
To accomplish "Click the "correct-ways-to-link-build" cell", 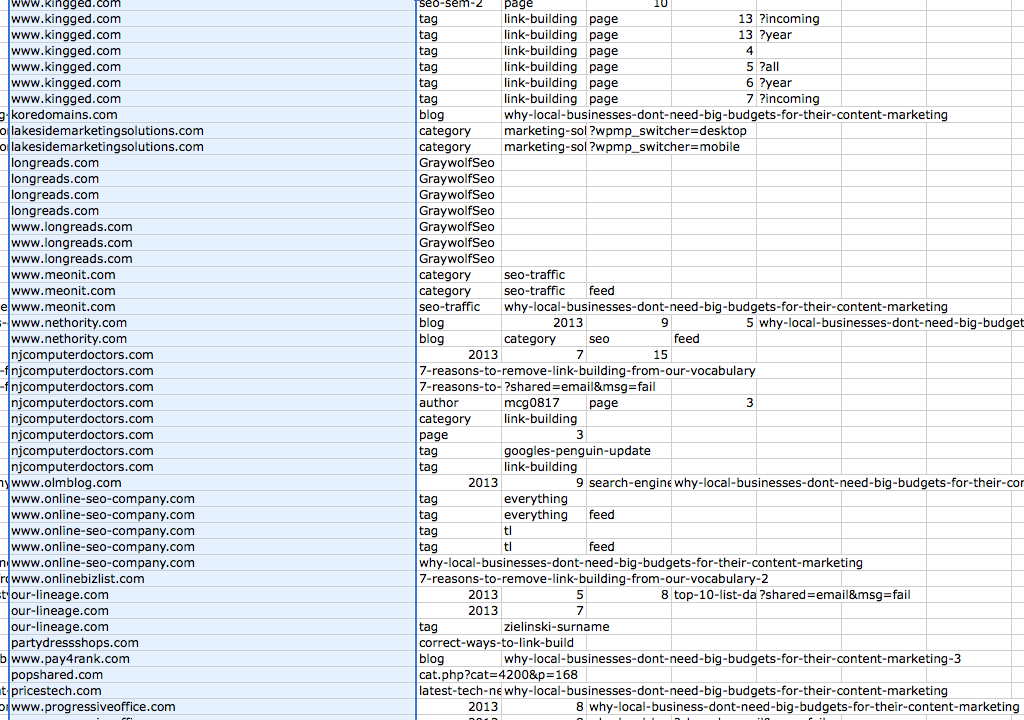I will pos(496,643).
